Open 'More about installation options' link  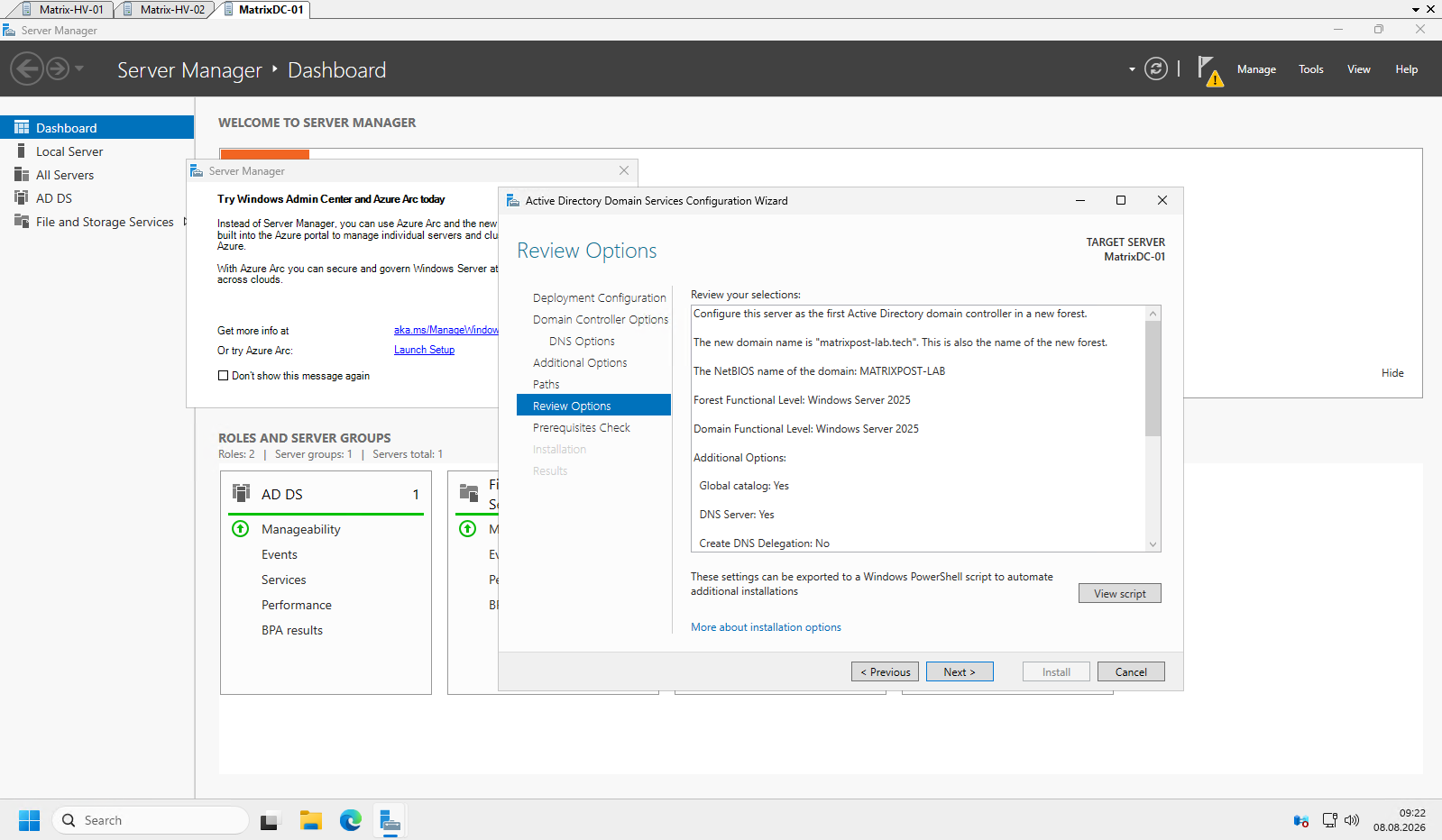coord(766,627)
